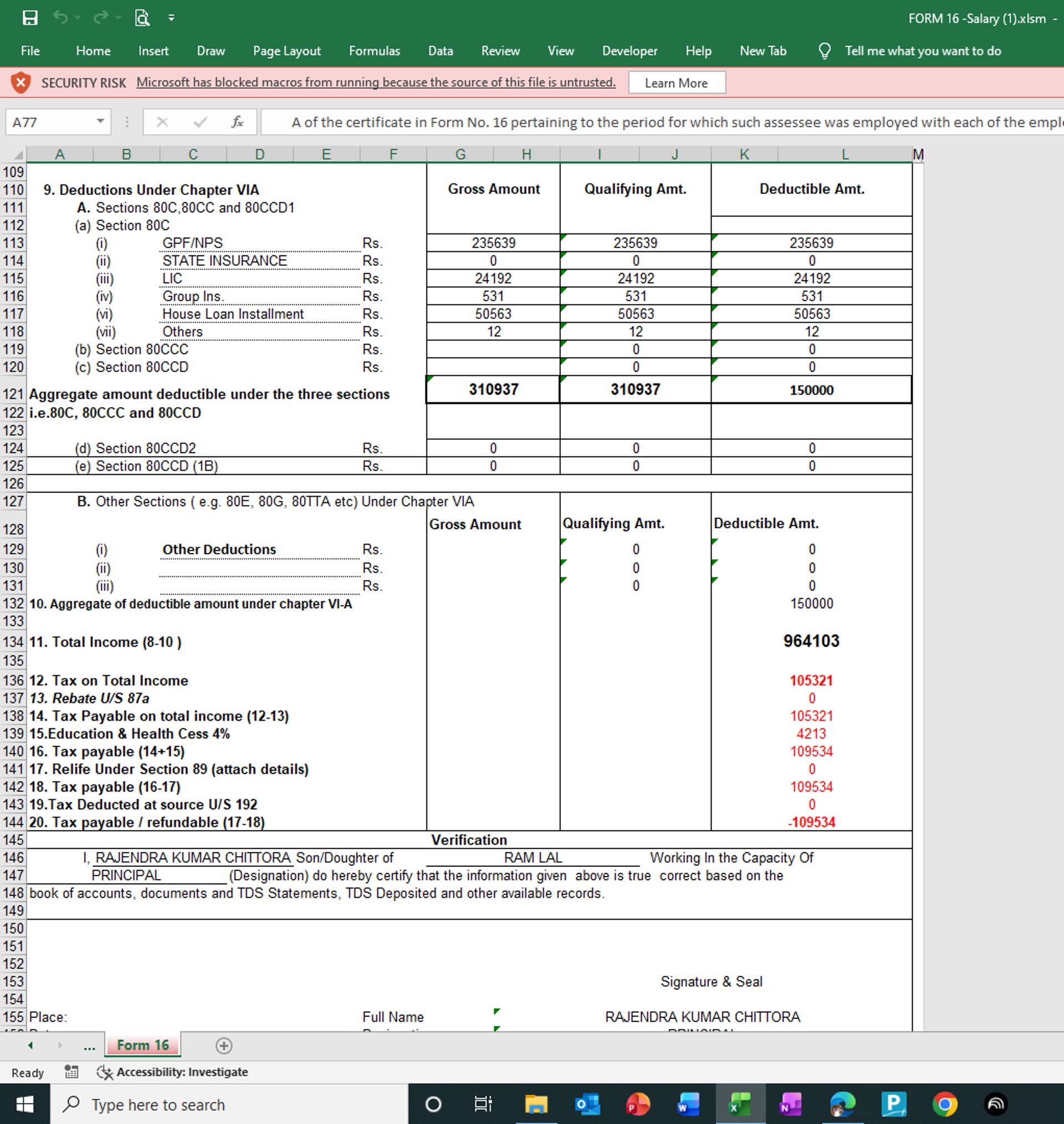Viewport: 1064px width, 1124px height.
Task: Click the Select All corner triangle
Action: (18, 154)
